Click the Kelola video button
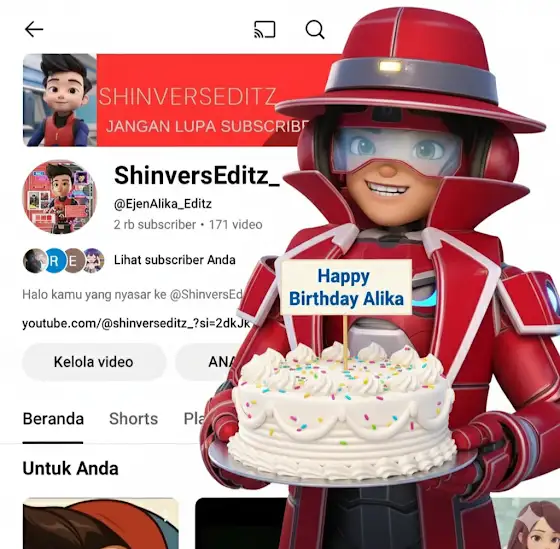 (x=94, y=362)
